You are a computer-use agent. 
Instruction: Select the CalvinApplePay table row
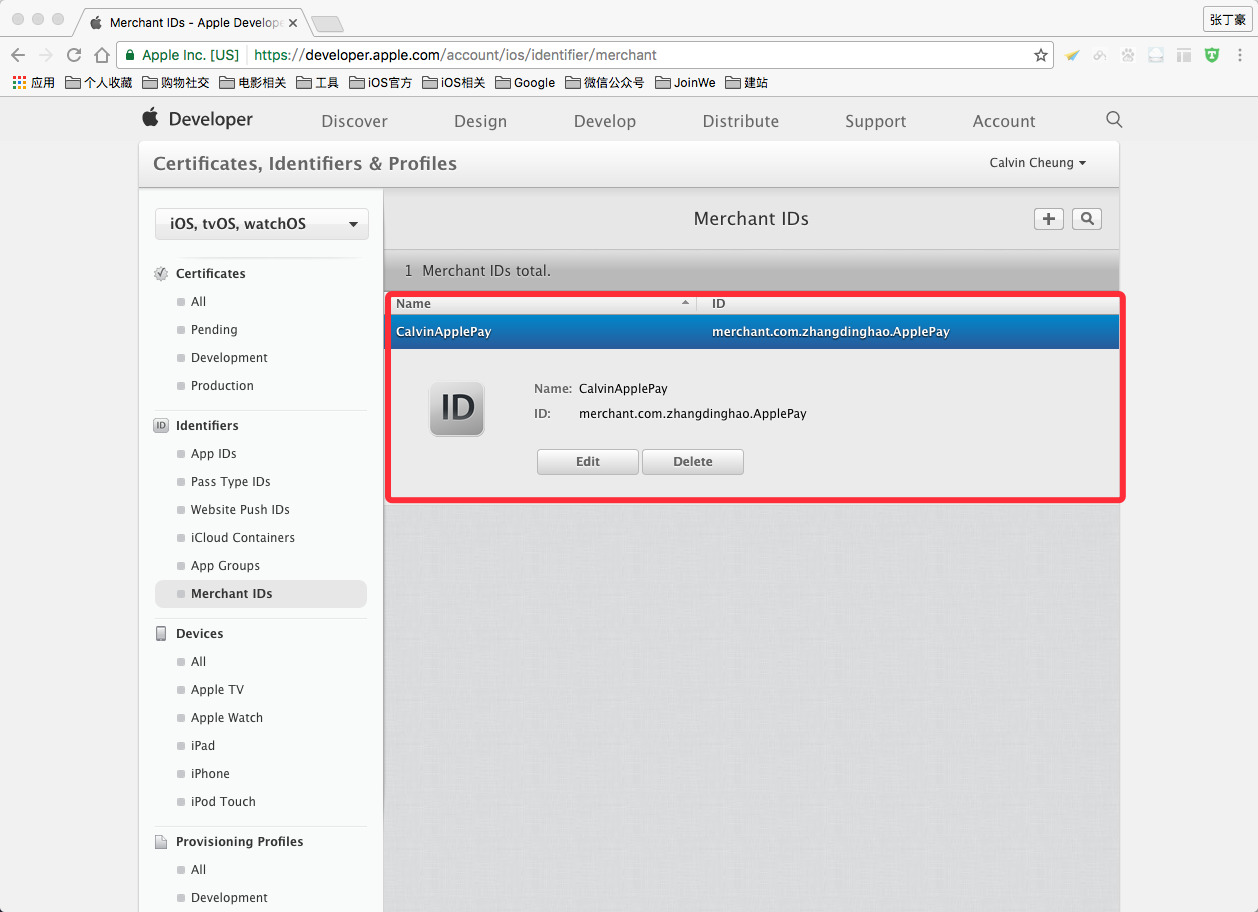click(754, 331)
